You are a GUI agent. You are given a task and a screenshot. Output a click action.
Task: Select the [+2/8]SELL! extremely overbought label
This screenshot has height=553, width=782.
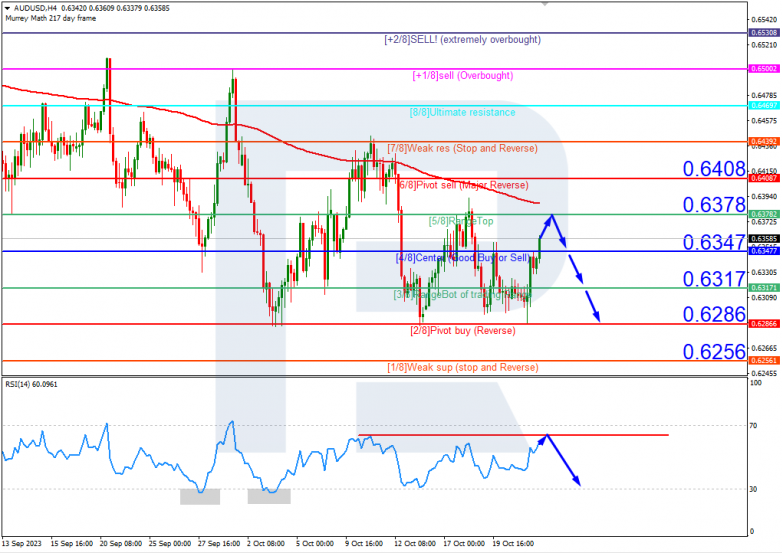tap(462, 39)
